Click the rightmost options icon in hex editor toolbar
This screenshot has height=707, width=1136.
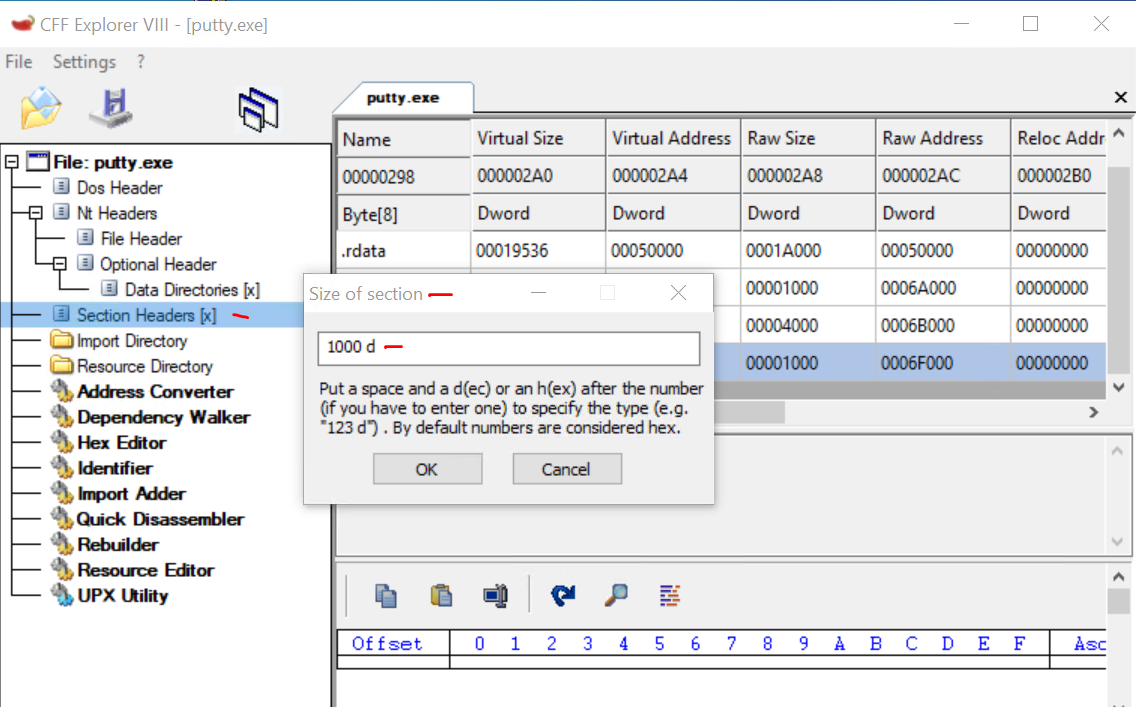pos(669,594)
